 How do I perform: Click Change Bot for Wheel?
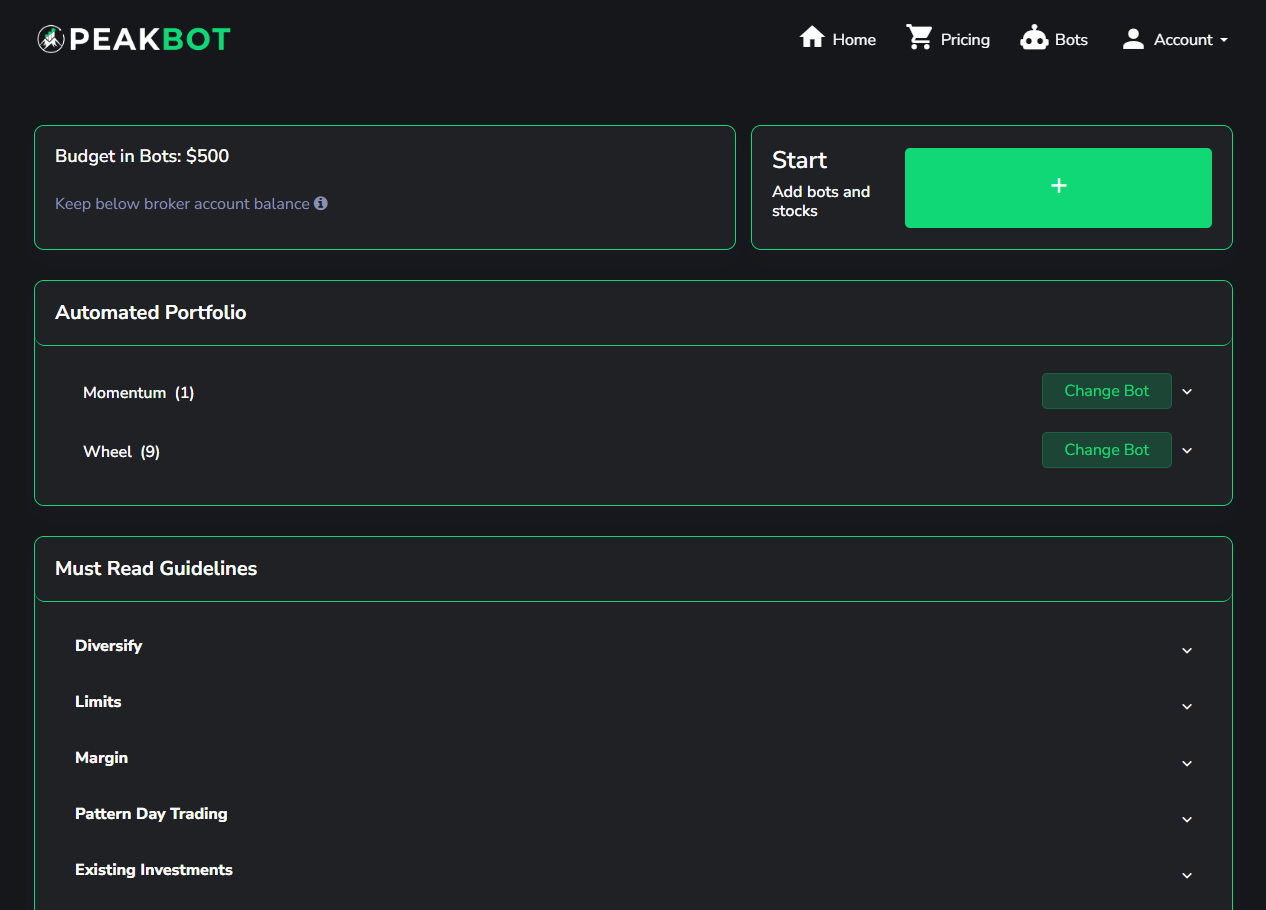(1107, 450)
